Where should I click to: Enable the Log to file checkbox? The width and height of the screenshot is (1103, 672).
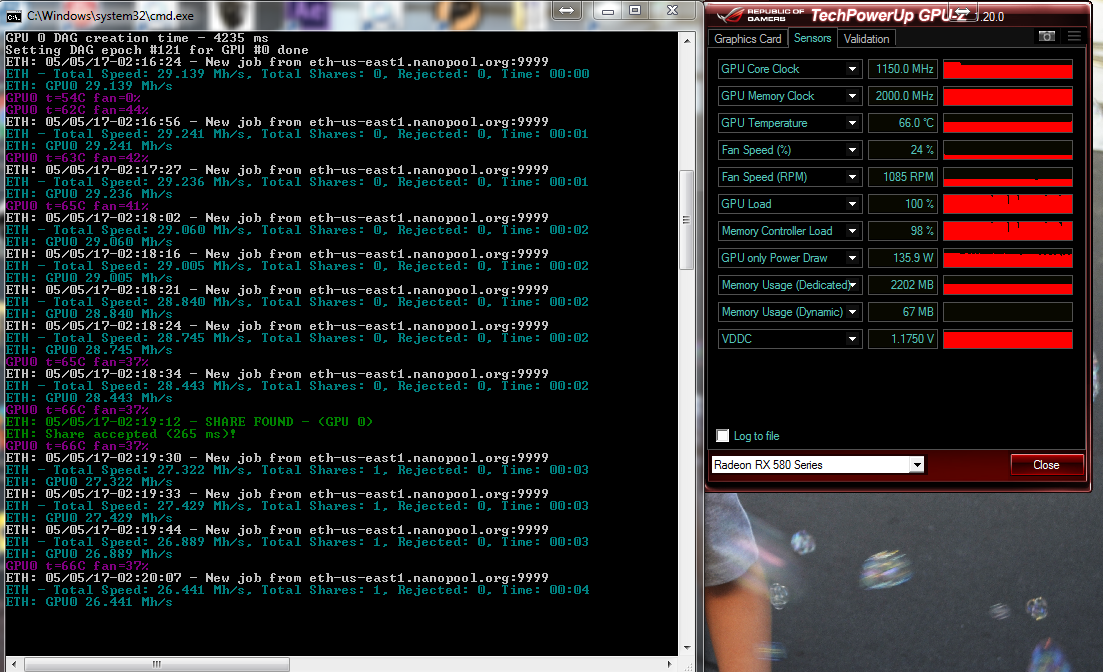tap(722, 436)
